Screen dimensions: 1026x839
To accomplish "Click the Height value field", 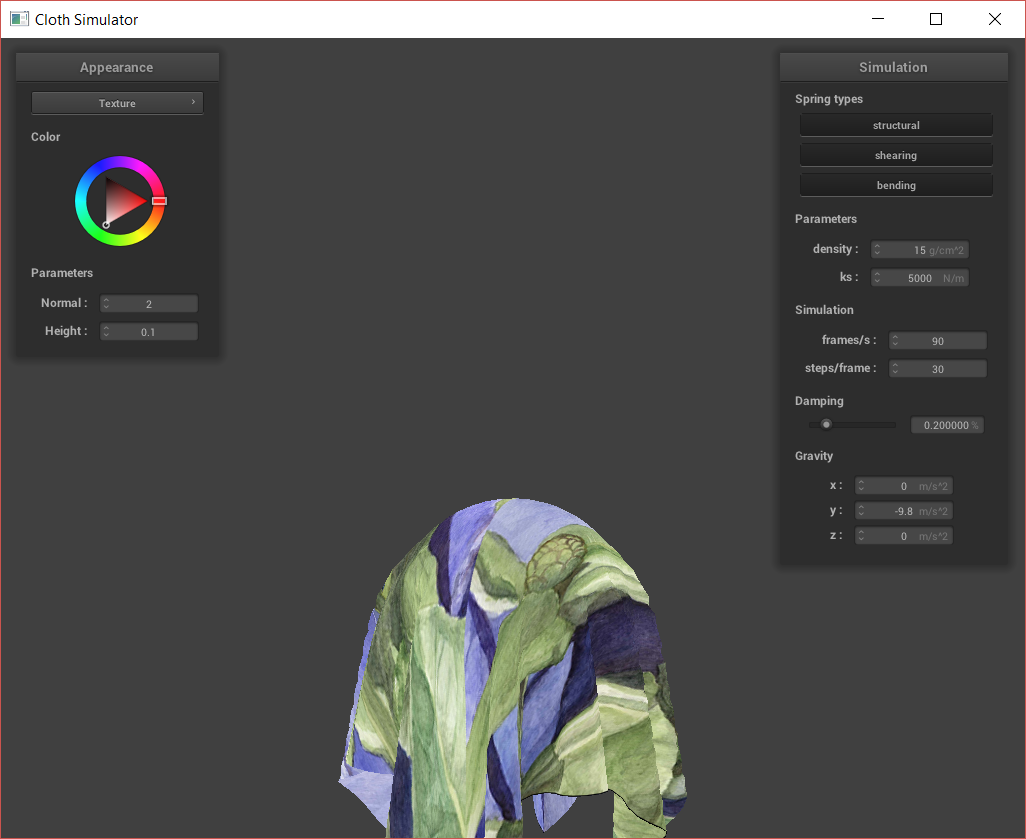I will click(x=149, y=332).
